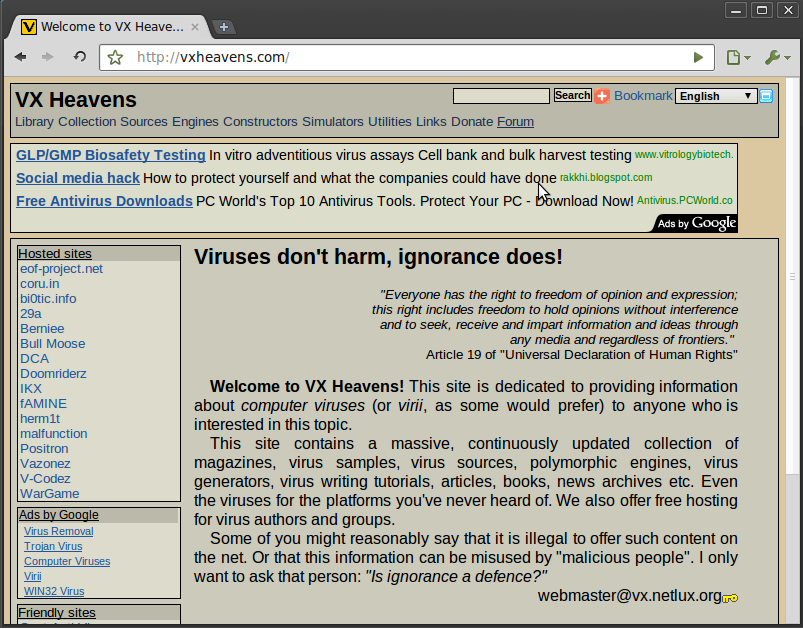Screen dimensions: 803x629
Task: Open Free Antivirus Downloads ad link
Action: [x=104, y=201]
